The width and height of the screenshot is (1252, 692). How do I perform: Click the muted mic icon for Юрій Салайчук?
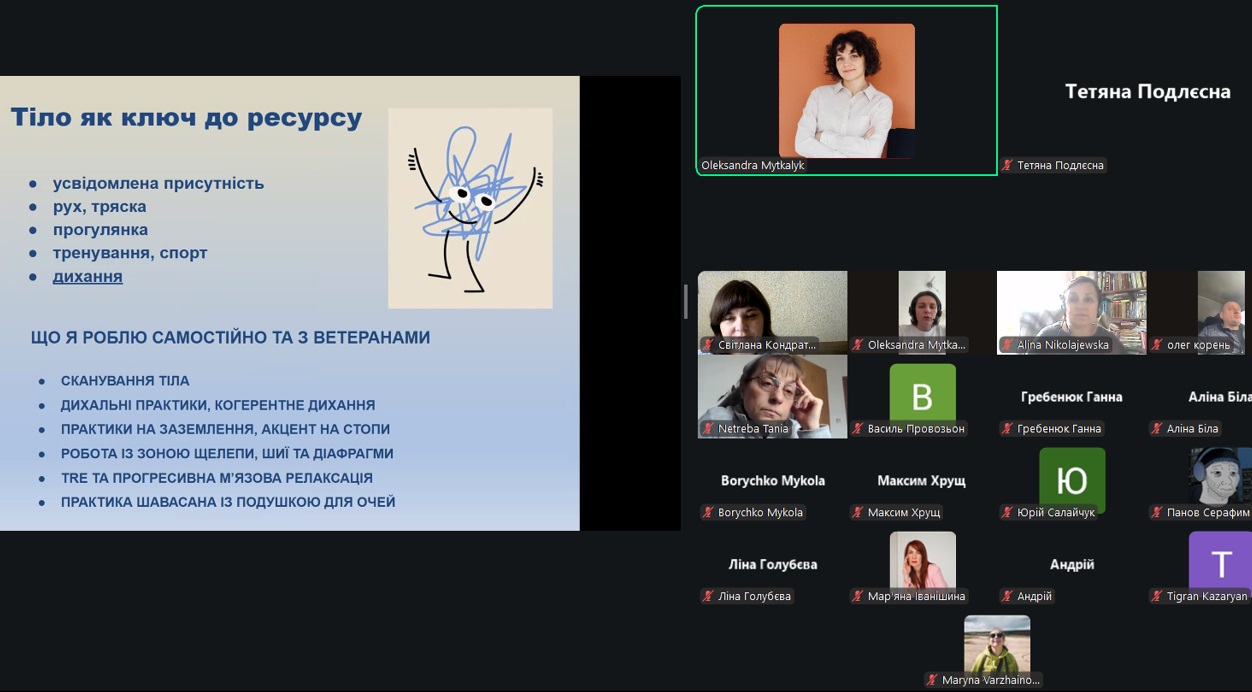pos(1008,513)
